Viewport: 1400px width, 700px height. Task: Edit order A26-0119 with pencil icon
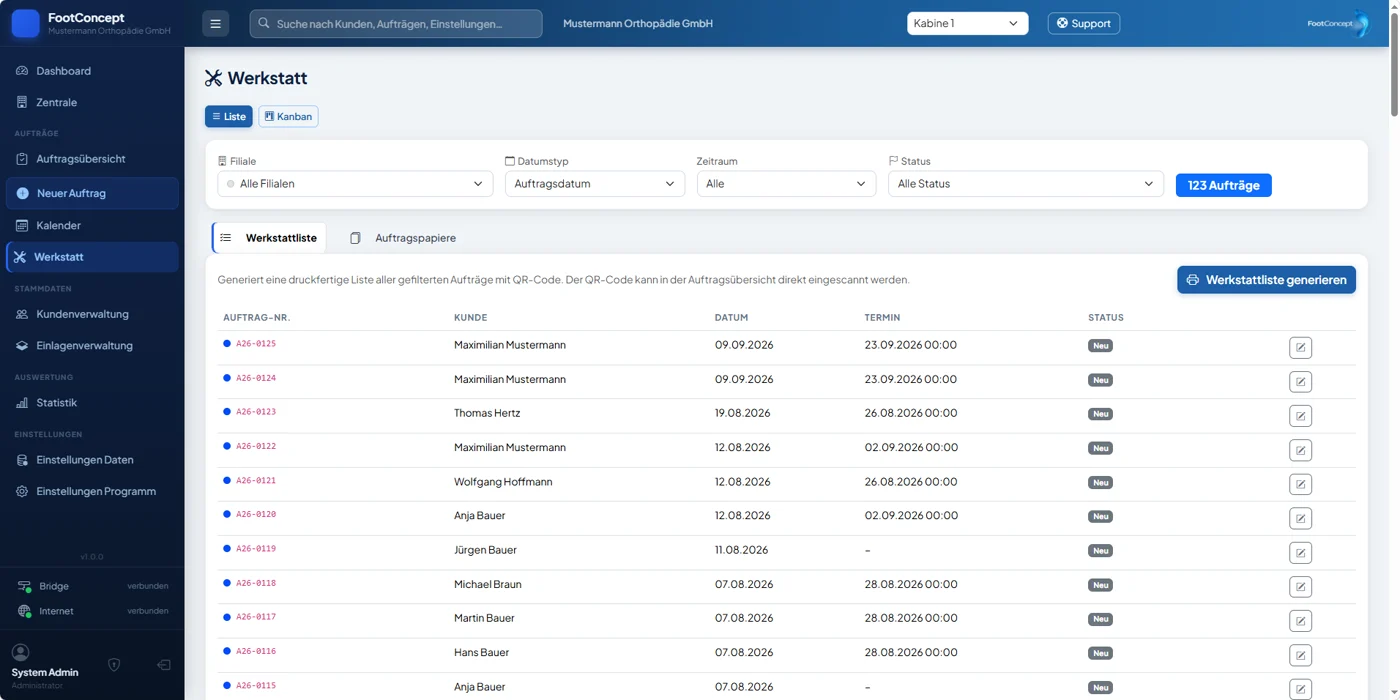(1300, 552)
